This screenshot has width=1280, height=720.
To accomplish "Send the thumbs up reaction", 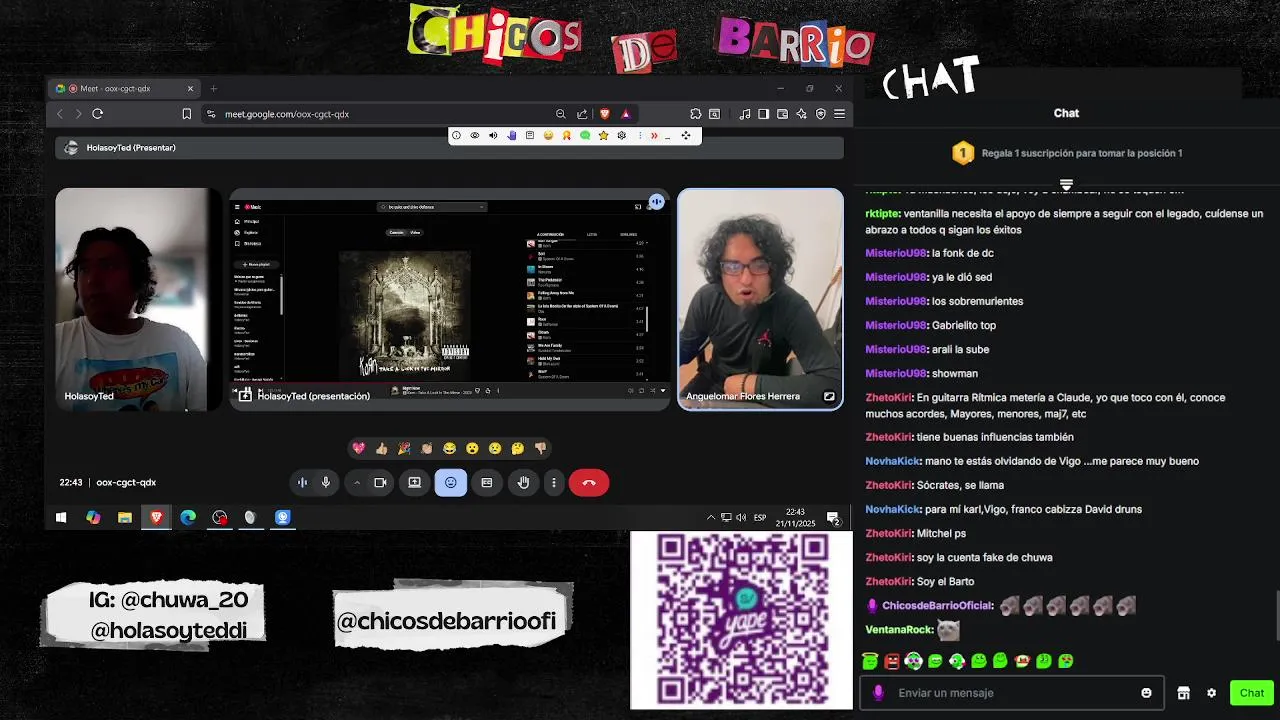I will point(381,448).
